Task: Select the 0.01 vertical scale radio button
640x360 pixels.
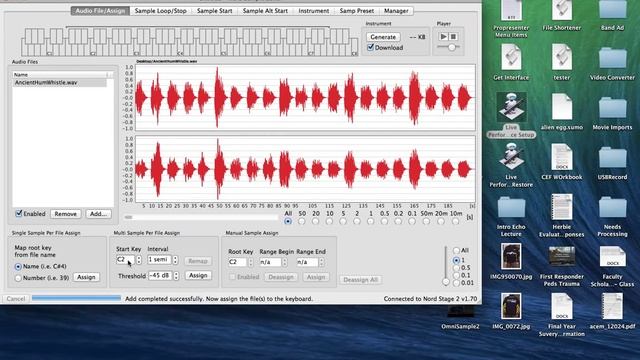Action: point(456,283)
